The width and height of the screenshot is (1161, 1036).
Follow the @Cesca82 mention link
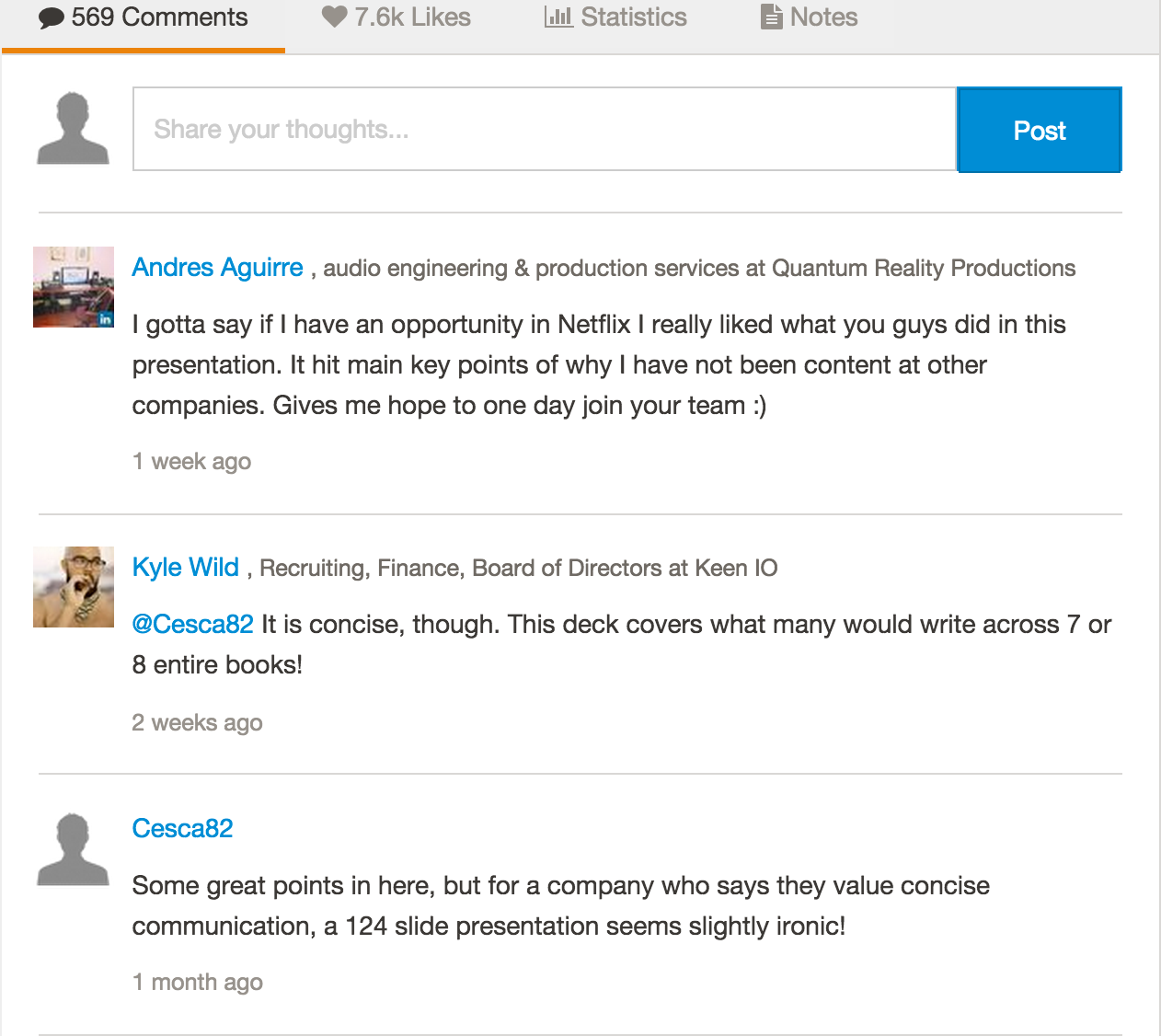[x=193, y=624]
